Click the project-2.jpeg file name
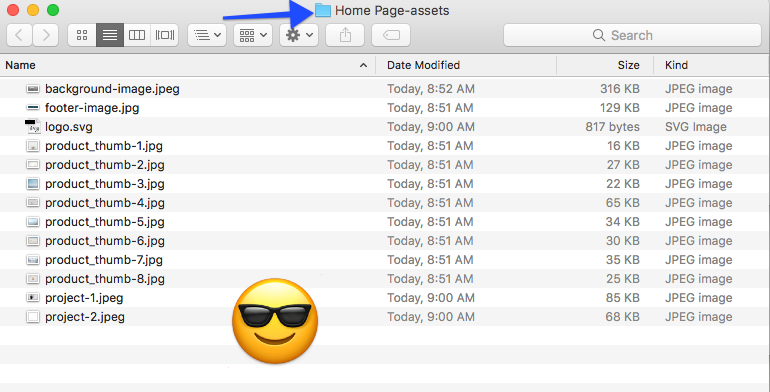 pyautogui.click(x=85, y=317)
